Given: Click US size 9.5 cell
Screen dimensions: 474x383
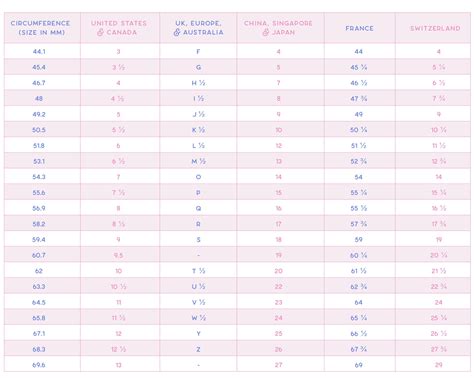Looking at the screenshot, I should (x=118, y=255).
